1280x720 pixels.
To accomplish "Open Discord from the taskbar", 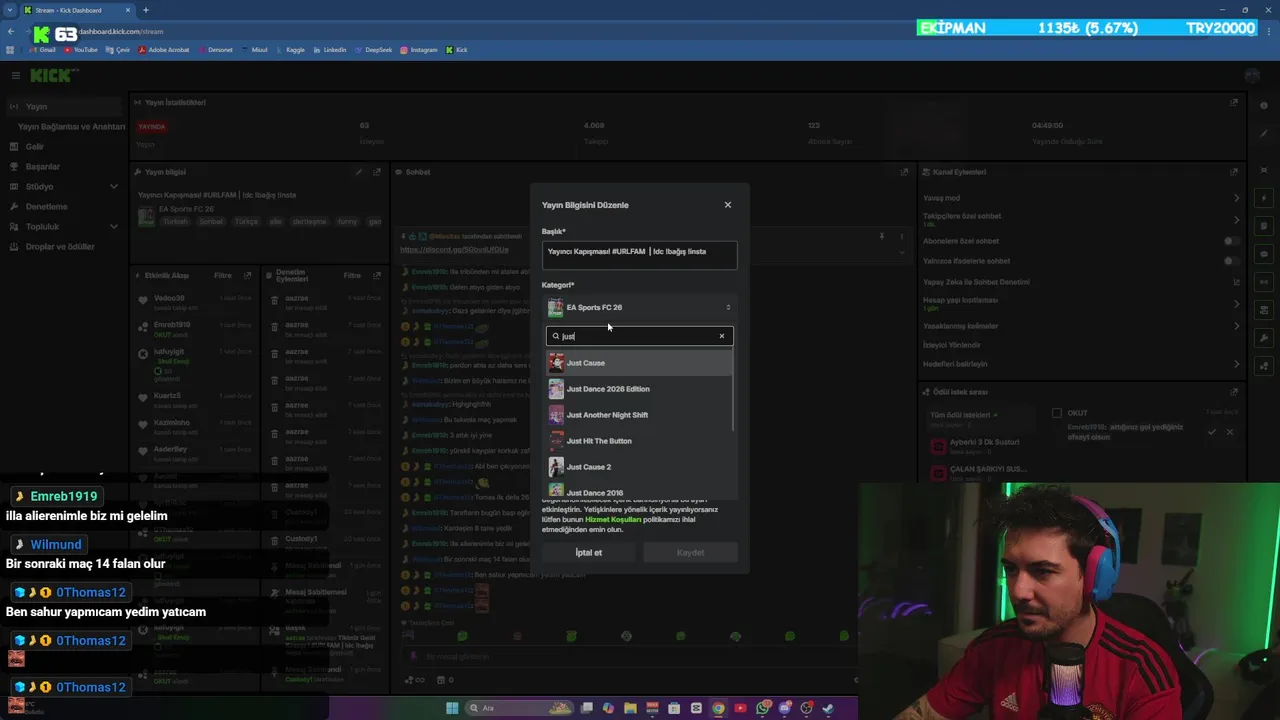I will point(785,708).
